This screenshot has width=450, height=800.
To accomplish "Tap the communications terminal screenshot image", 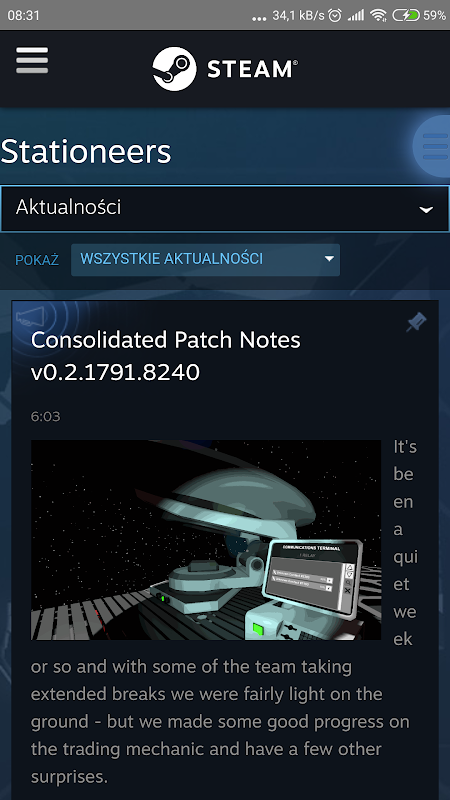I will (206, 540).
